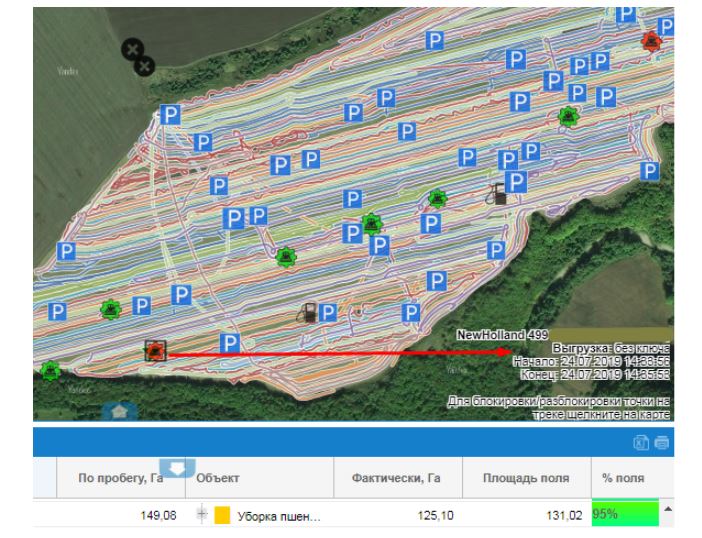Print the report table
Screen dimensions: 702x538
662,443
